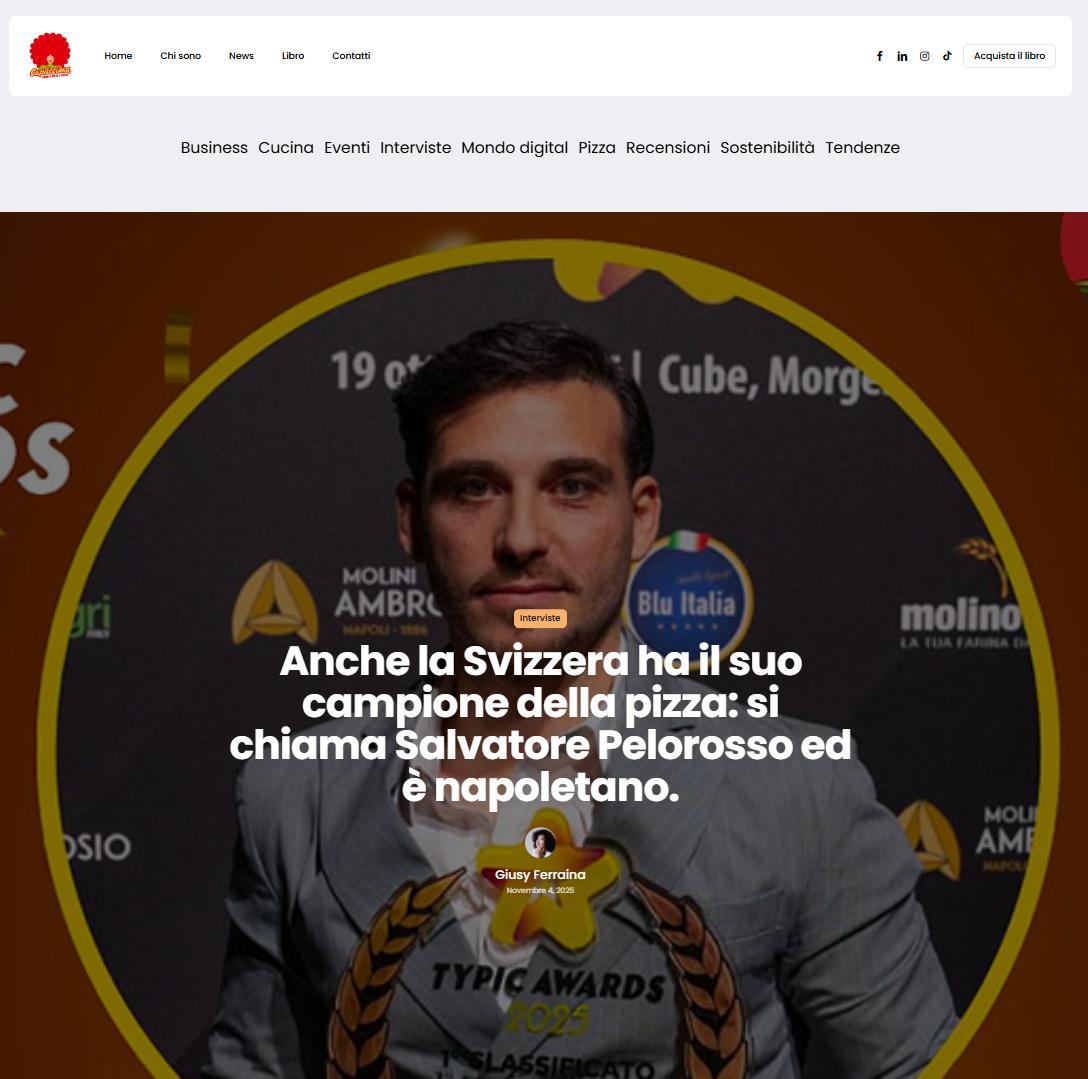
Task: Click the red afro site logo
Action: (x=50, y=56)
